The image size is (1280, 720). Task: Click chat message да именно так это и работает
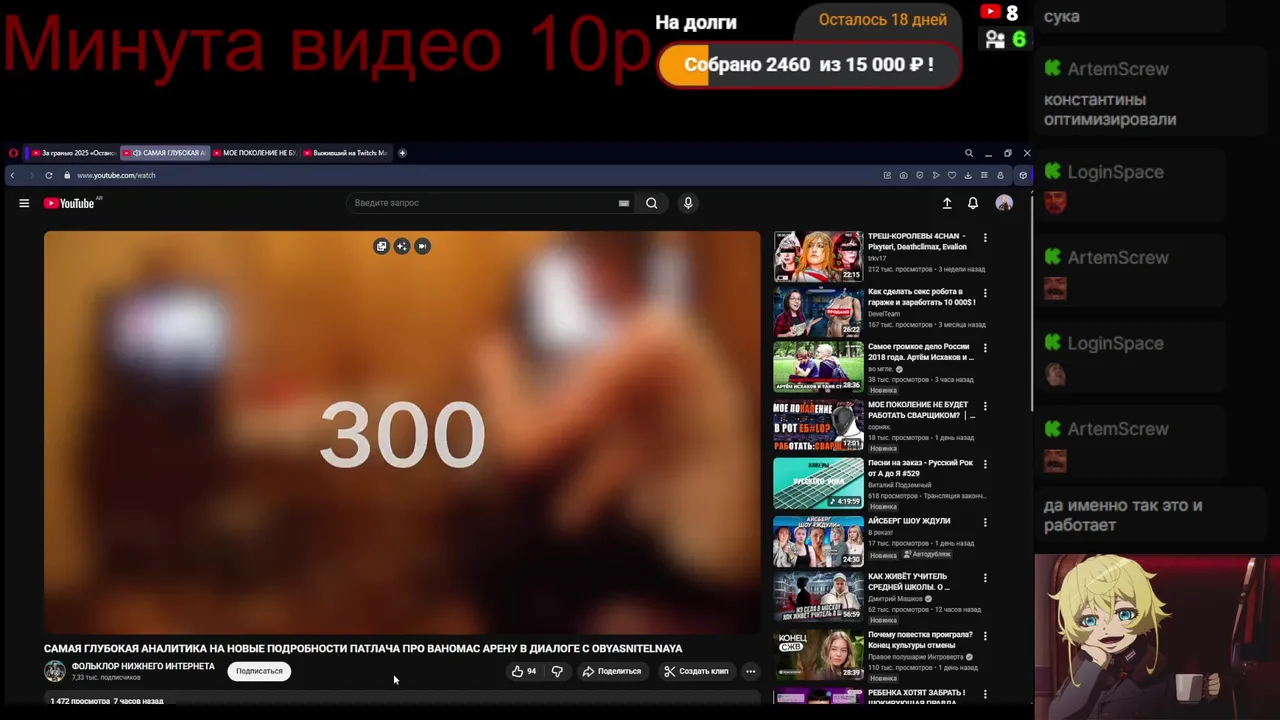point(1123,515)
